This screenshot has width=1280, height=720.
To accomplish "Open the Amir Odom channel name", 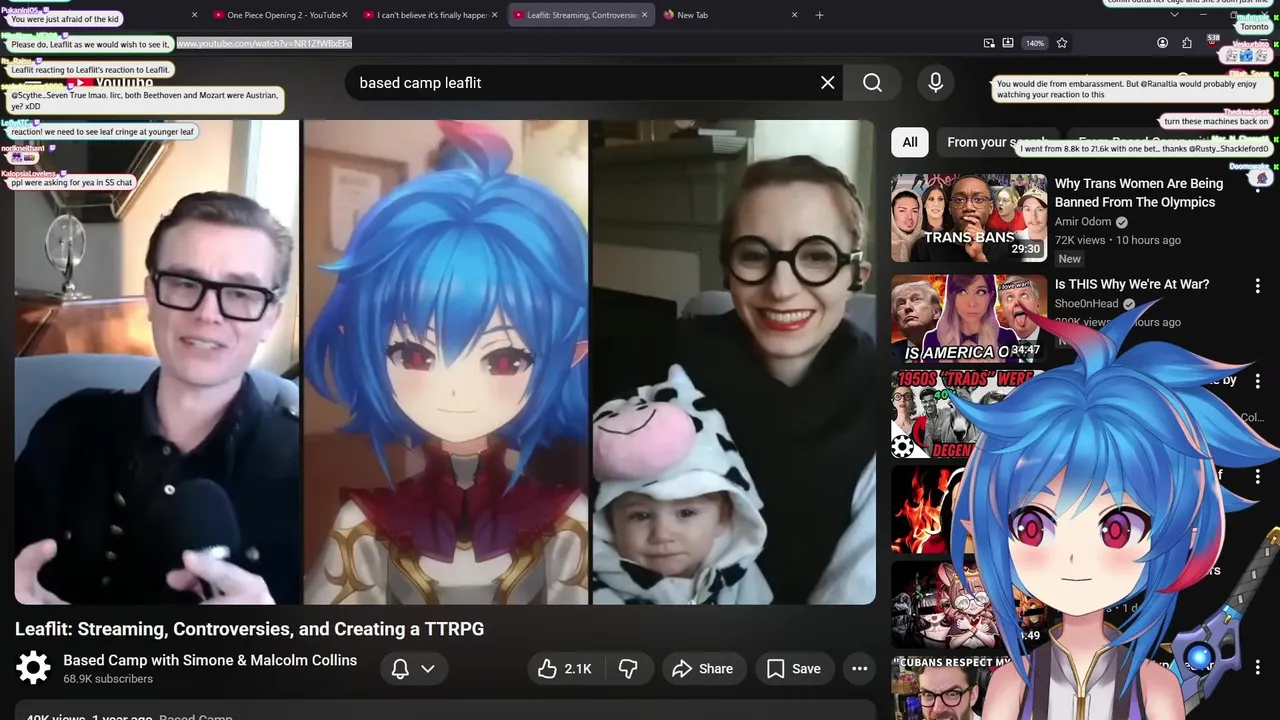I will [x=1083, y=222].
